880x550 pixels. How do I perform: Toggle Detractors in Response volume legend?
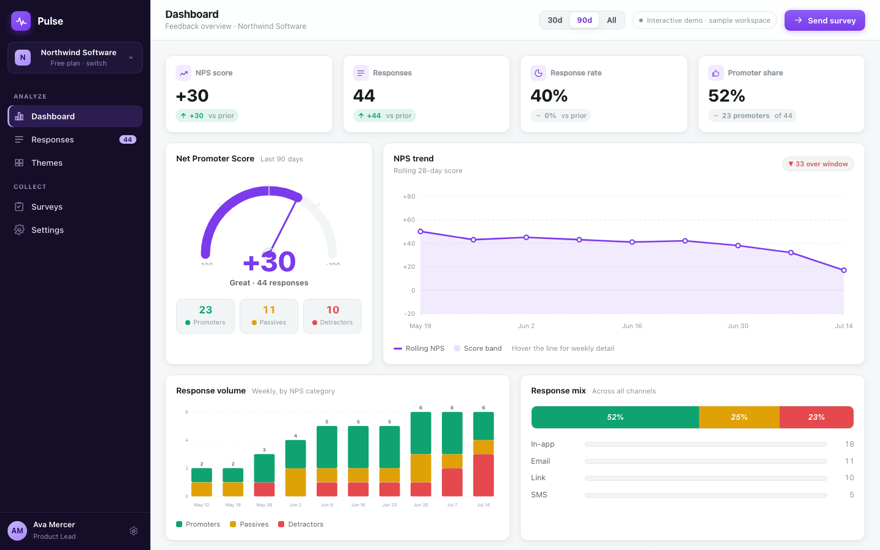tap(301, 524)
